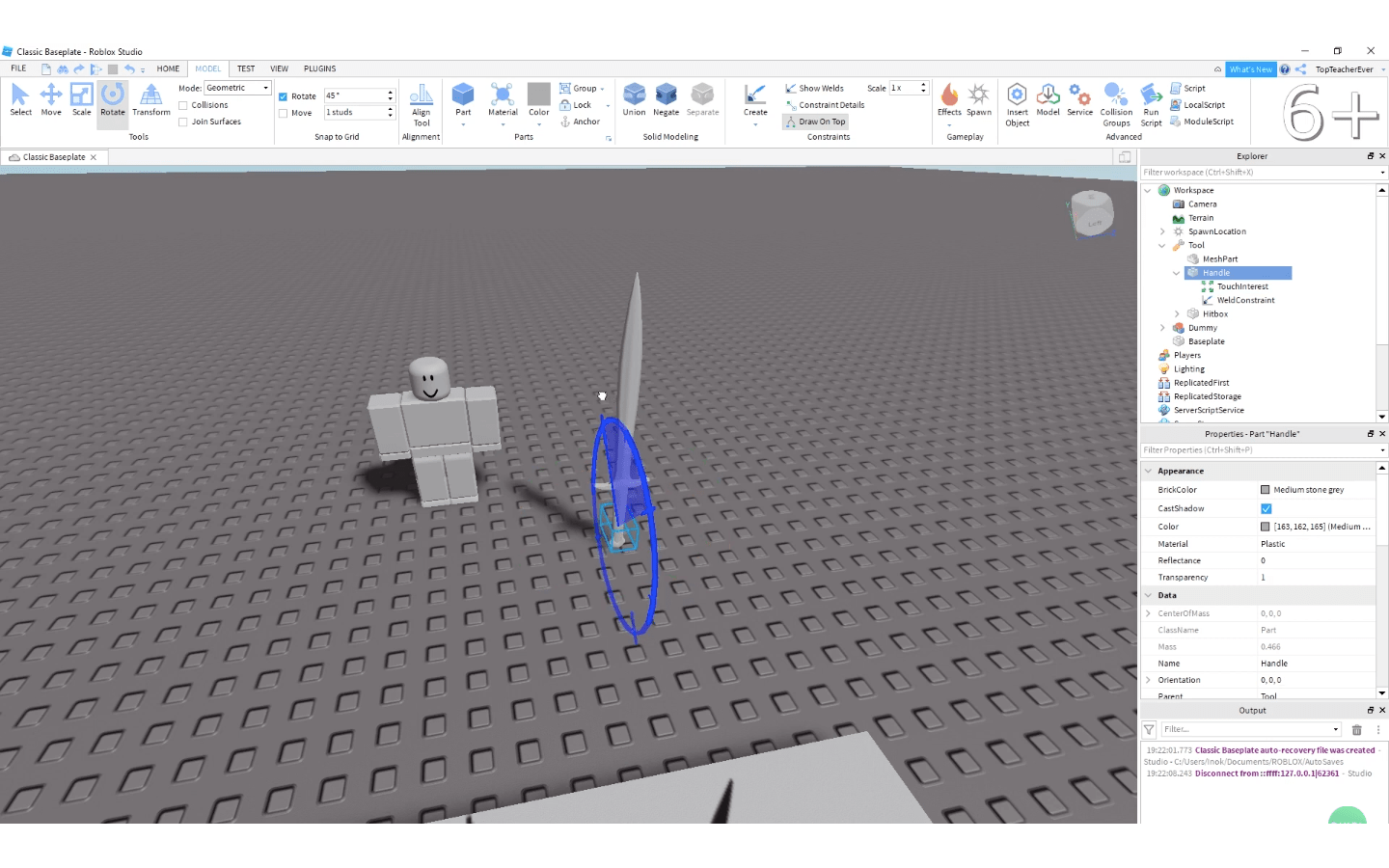This screenshot has height=868, width=1389.
Task: Enable the Join Surfaces checkbox
Action: [183, 122]
